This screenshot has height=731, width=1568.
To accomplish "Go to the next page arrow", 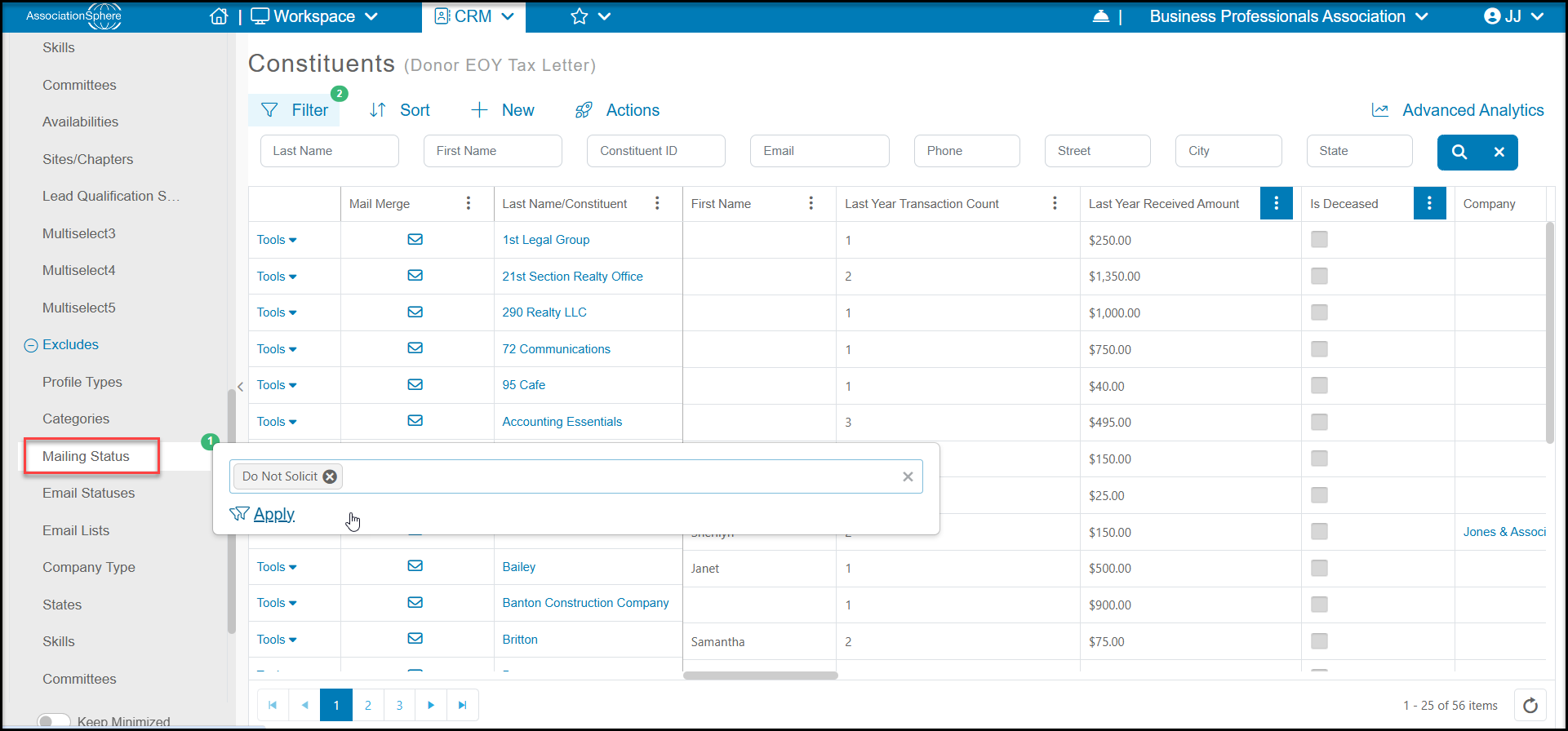I will (431, 705).
